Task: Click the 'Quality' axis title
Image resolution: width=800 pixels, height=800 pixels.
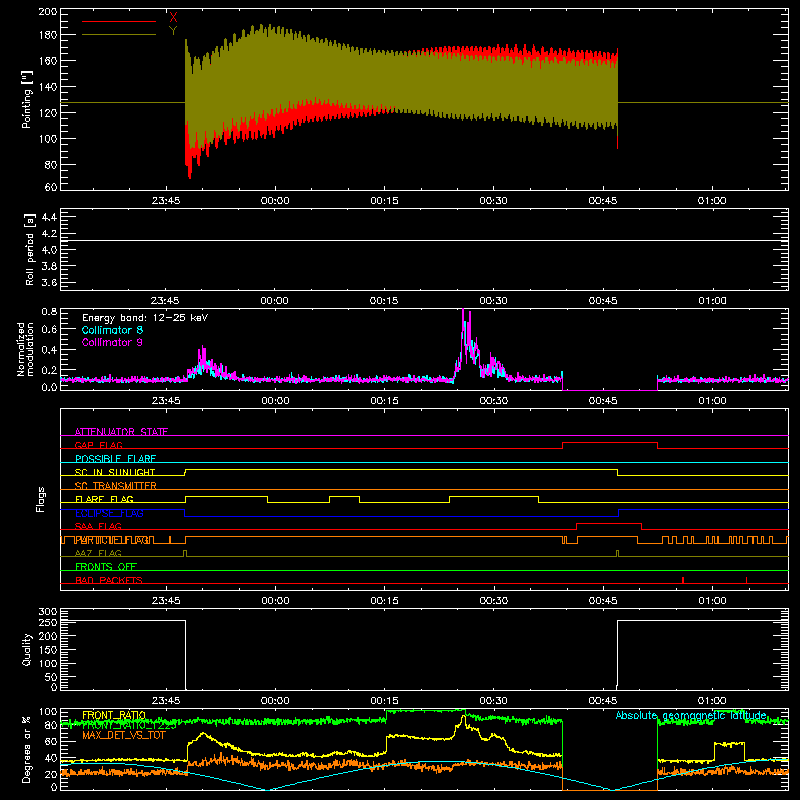Action: pos(27,649)
